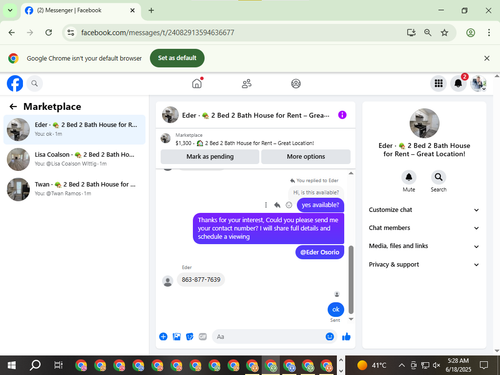Click the phone number 863-877-7639 message

point(201,280)
